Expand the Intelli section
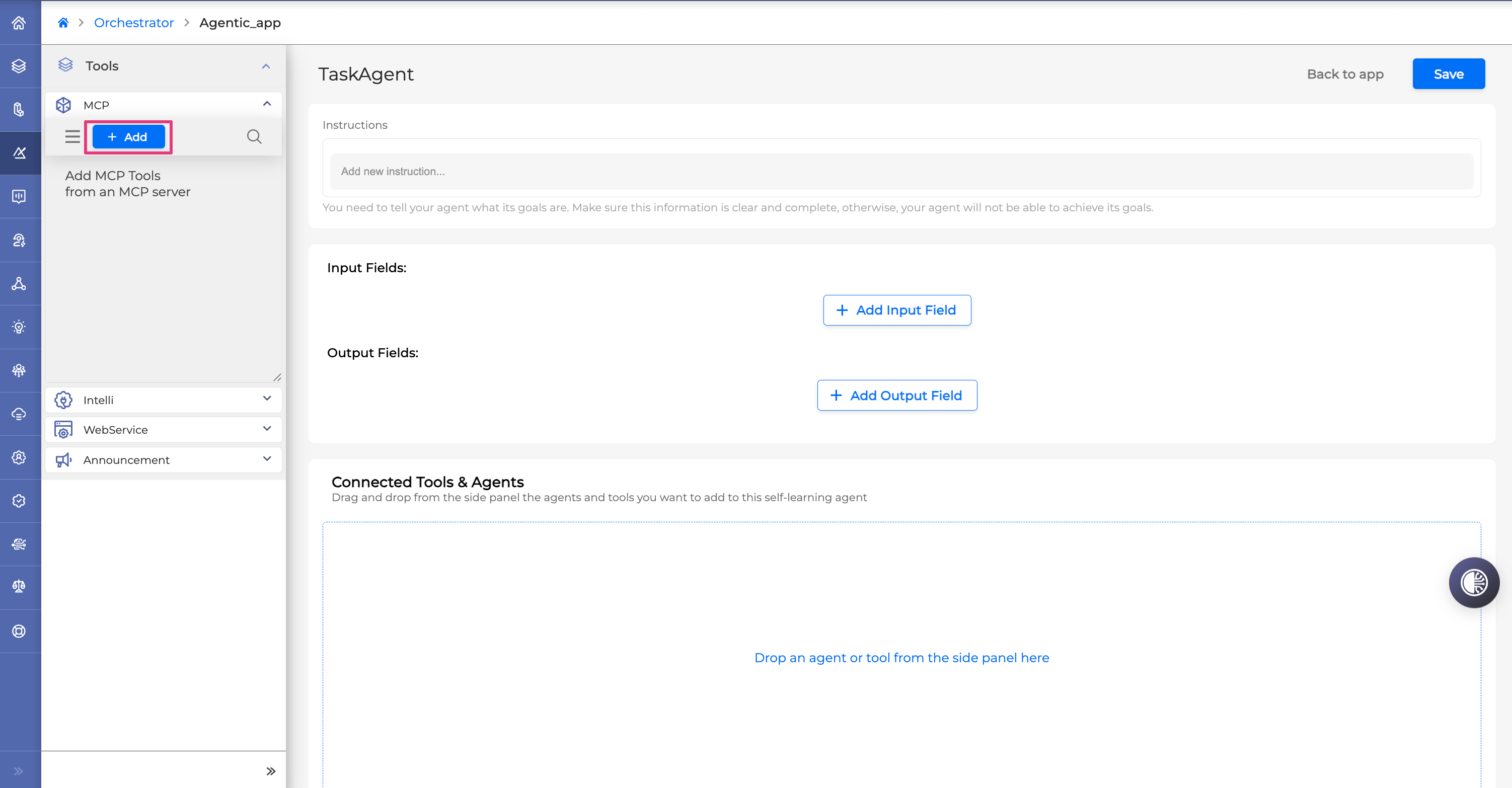Screen dimensions: 1512x788 [x=267, y=399]
